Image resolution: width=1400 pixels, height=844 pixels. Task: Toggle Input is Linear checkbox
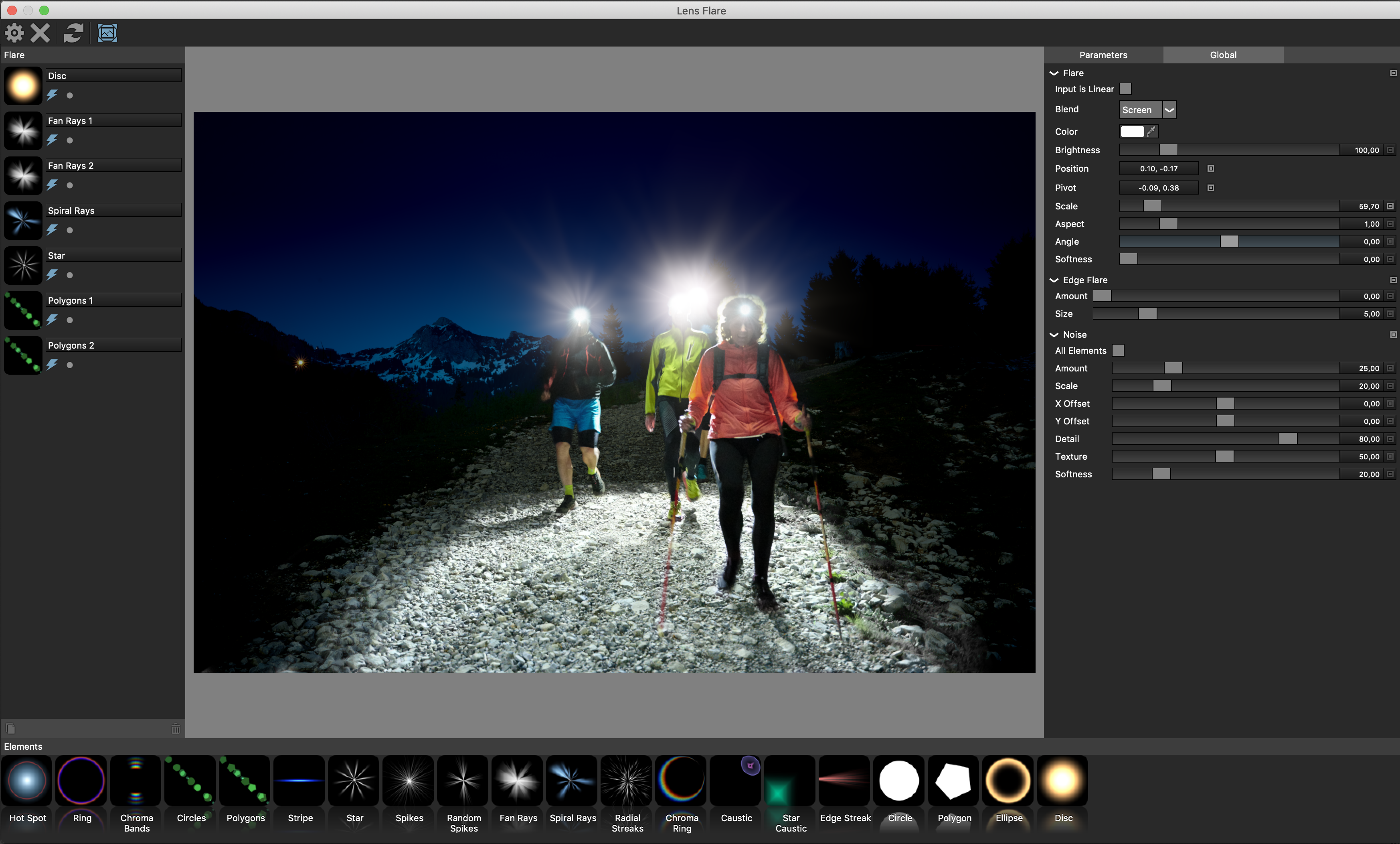[1125, 89]
